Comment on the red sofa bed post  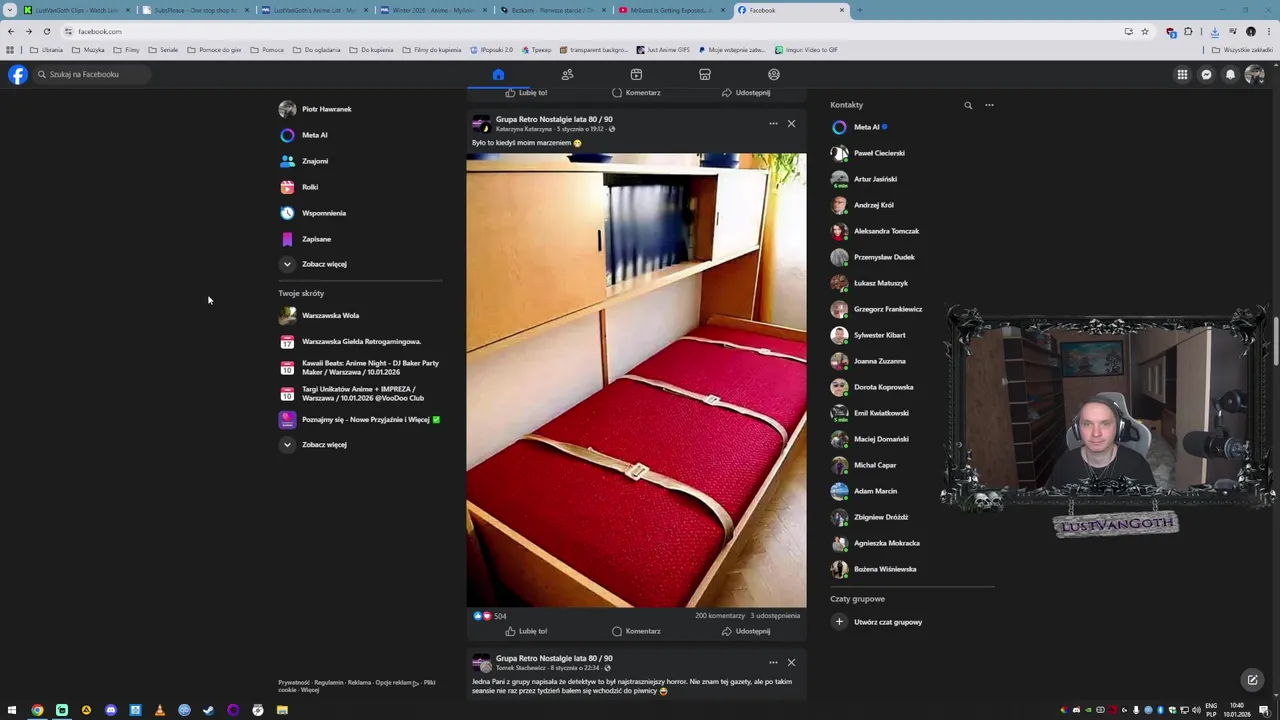(636, 631)
